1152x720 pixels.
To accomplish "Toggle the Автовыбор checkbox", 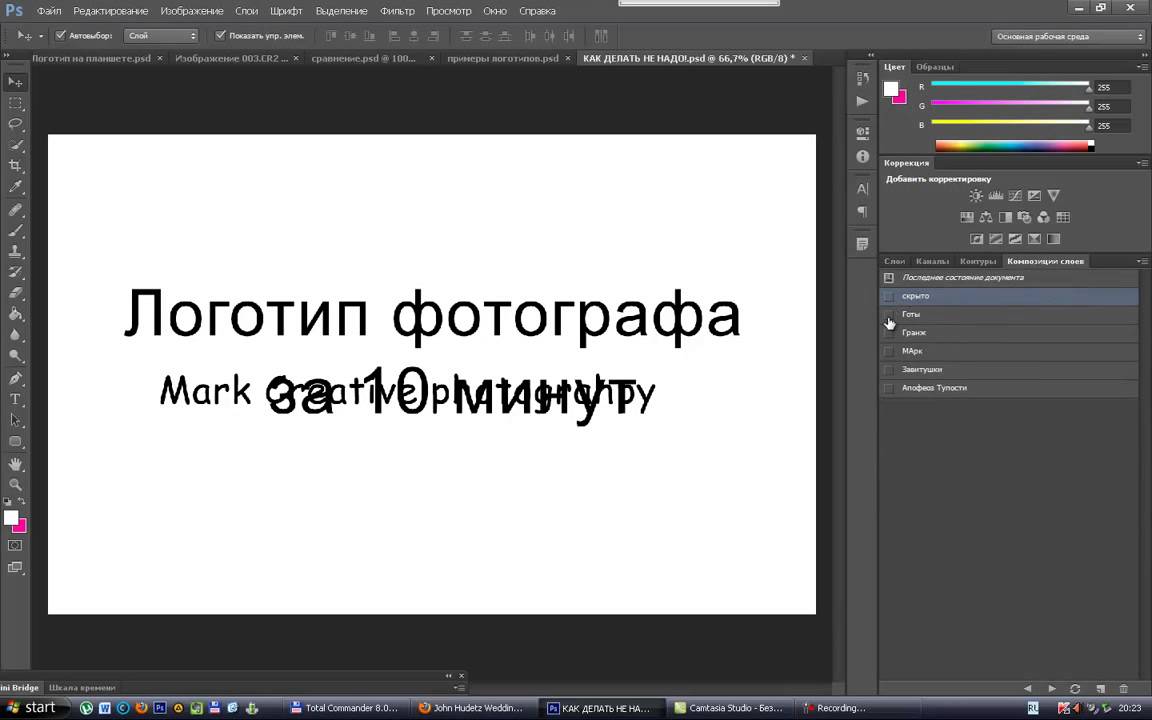I will pyautogui.click(x=61, y=35).
